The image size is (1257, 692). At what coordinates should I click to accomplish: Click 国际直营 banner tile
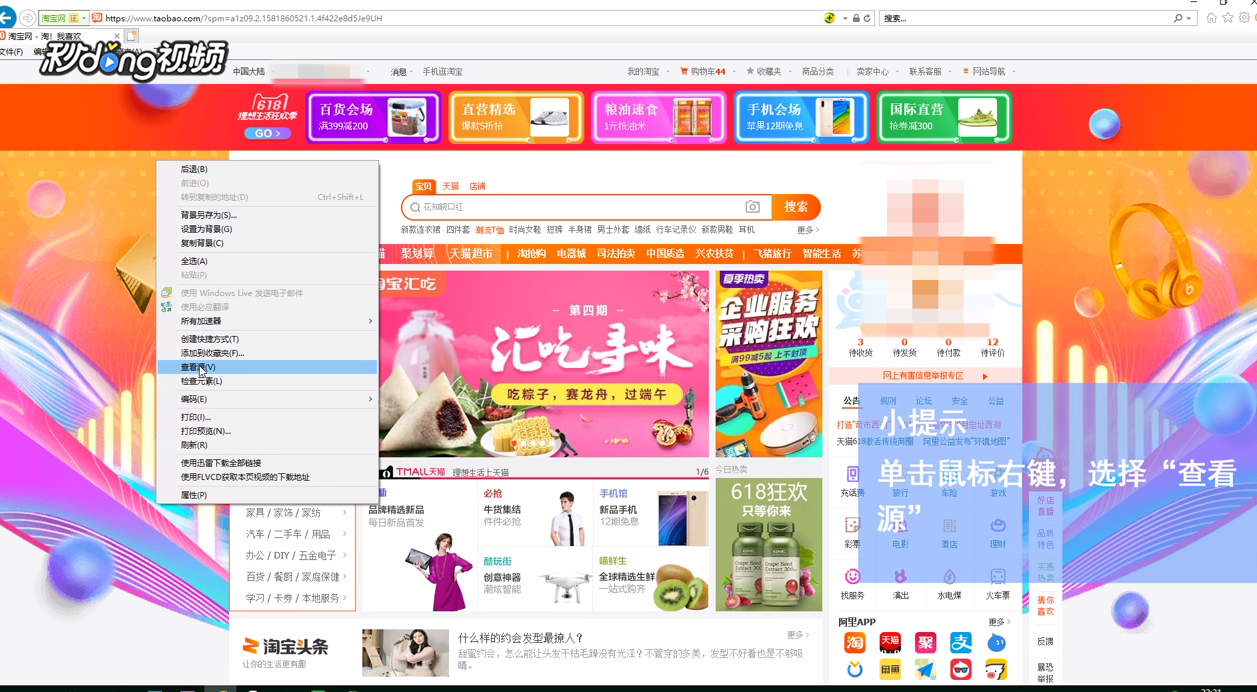944,117
